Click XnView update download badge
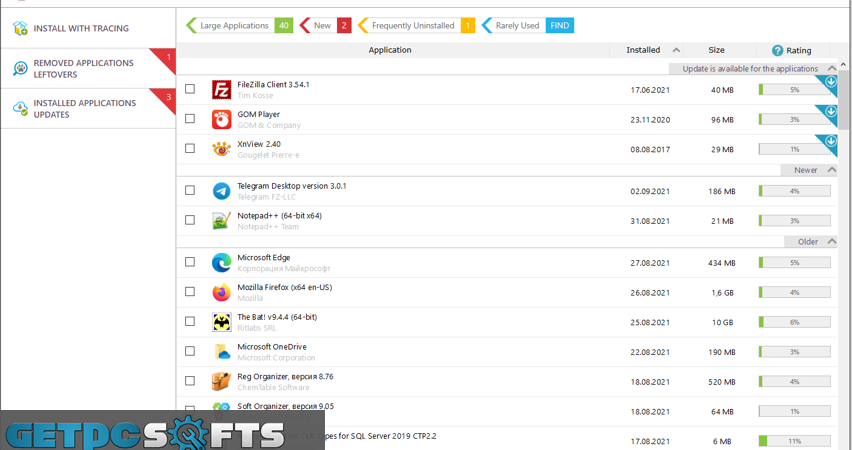The height and width of the screenshot is (450, 852). [830, 141]
